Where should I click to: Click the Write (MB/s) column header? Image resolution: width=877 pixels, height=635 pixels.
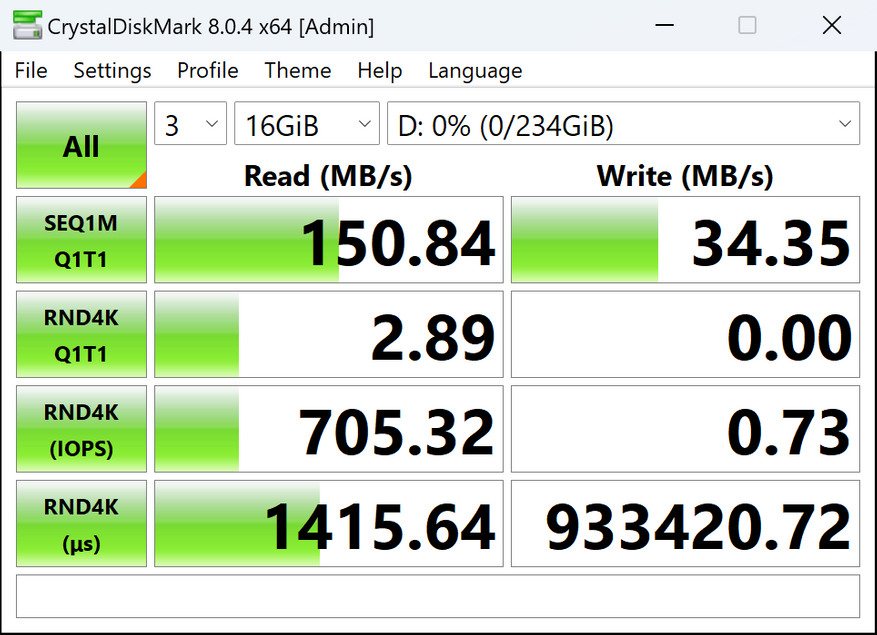(x=685, y=176)
